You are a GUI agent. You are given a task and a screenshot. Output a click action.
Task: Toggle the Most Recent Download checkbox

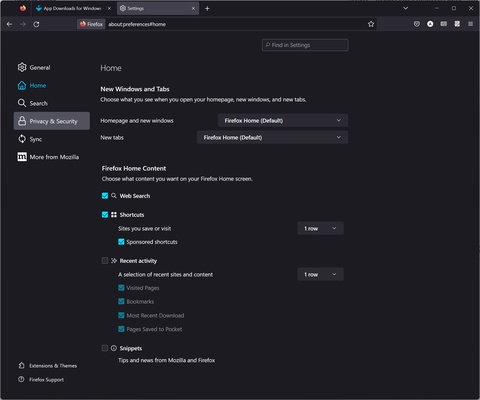pyautogui.click(x=121, y=315)
